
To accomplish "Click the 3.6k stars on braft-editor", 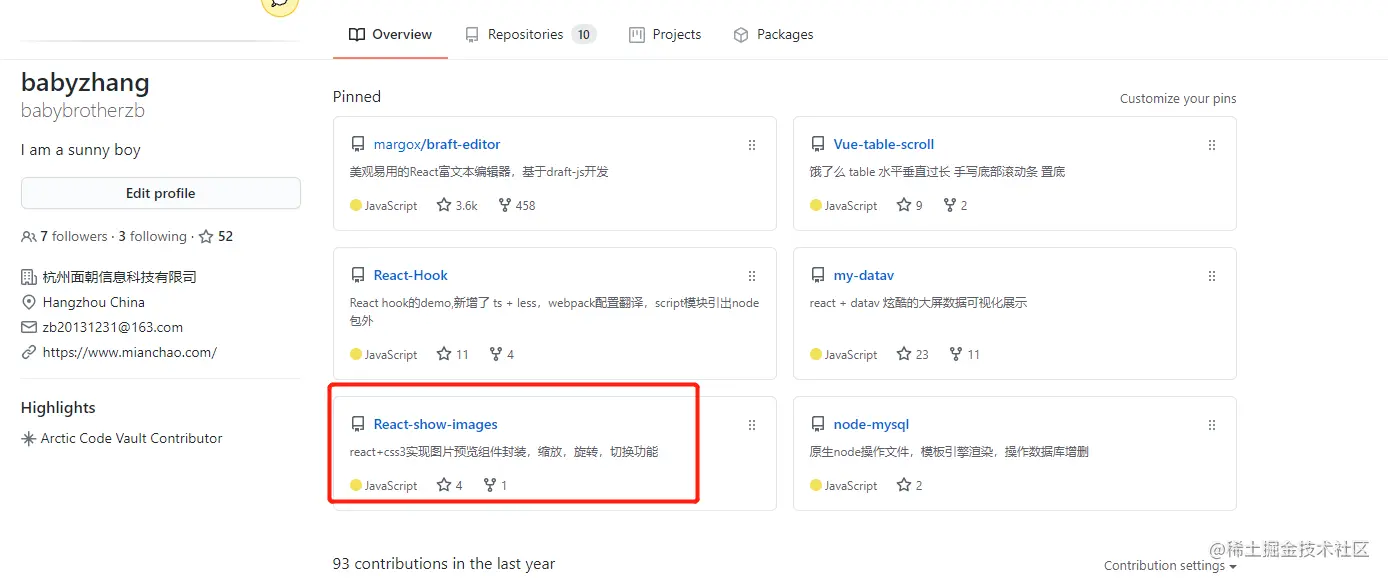I will tap(457, 205).
